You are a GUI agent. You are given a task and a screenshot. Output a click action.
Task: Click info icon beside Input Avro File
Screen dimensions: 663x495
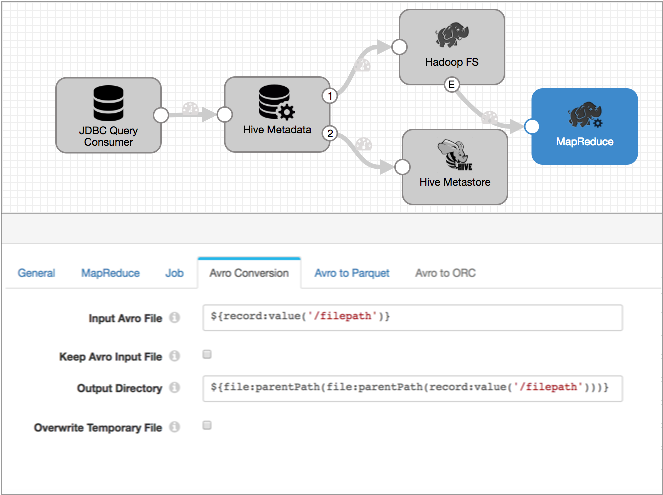pyautogui.click(x=174, y=319)
